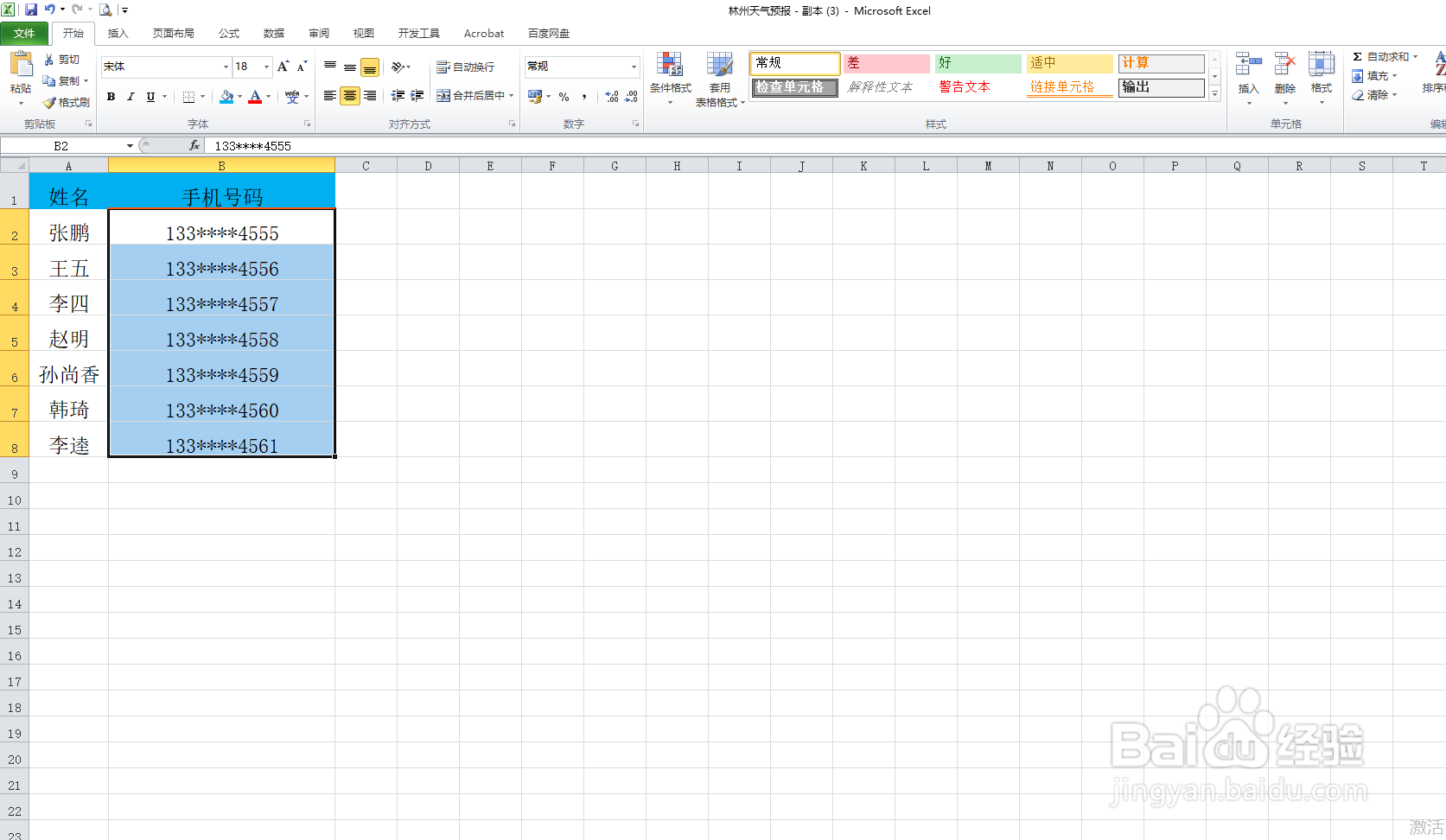Switch to the Acrobat tab
1446x840 pixels.
(x=484, y=34)
